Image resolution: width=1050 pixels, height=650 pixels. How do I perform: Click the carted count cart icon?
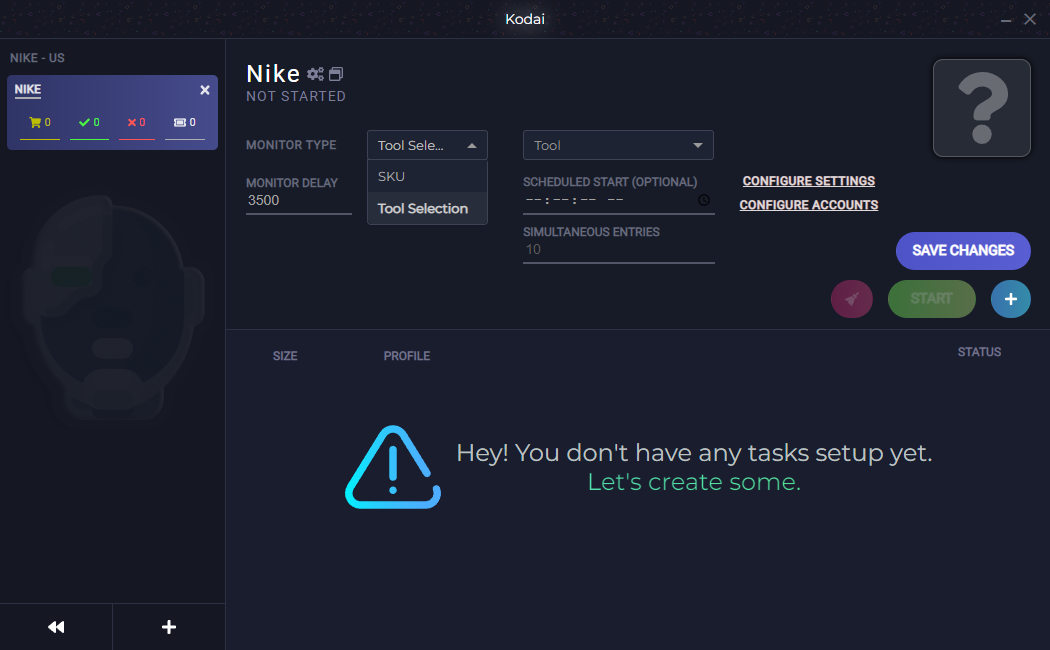pos(35,123)
